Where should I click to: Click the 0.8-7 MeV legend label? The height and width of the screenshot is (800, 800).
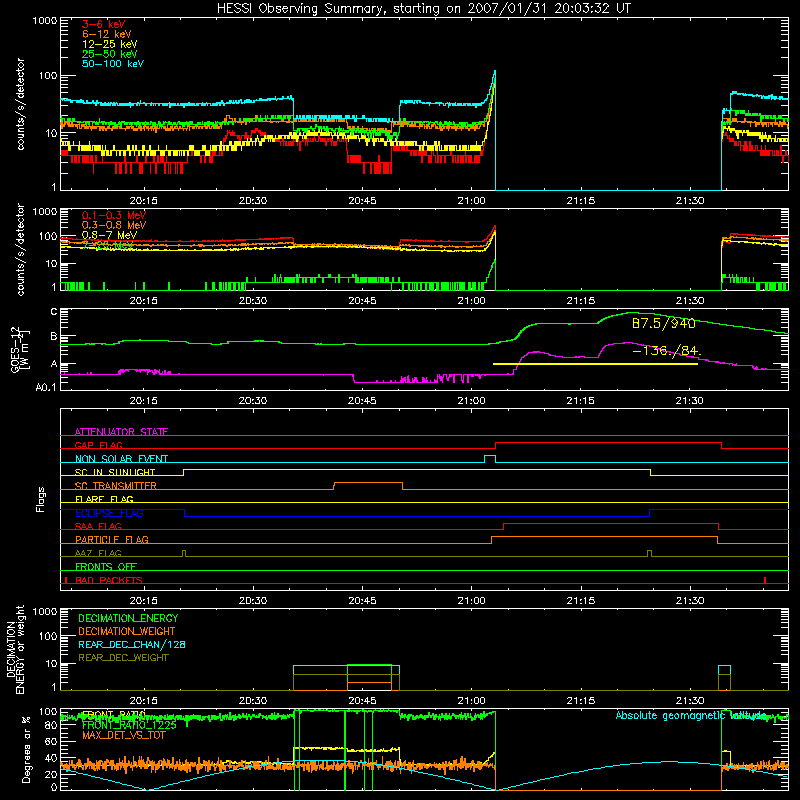point(110,235)
